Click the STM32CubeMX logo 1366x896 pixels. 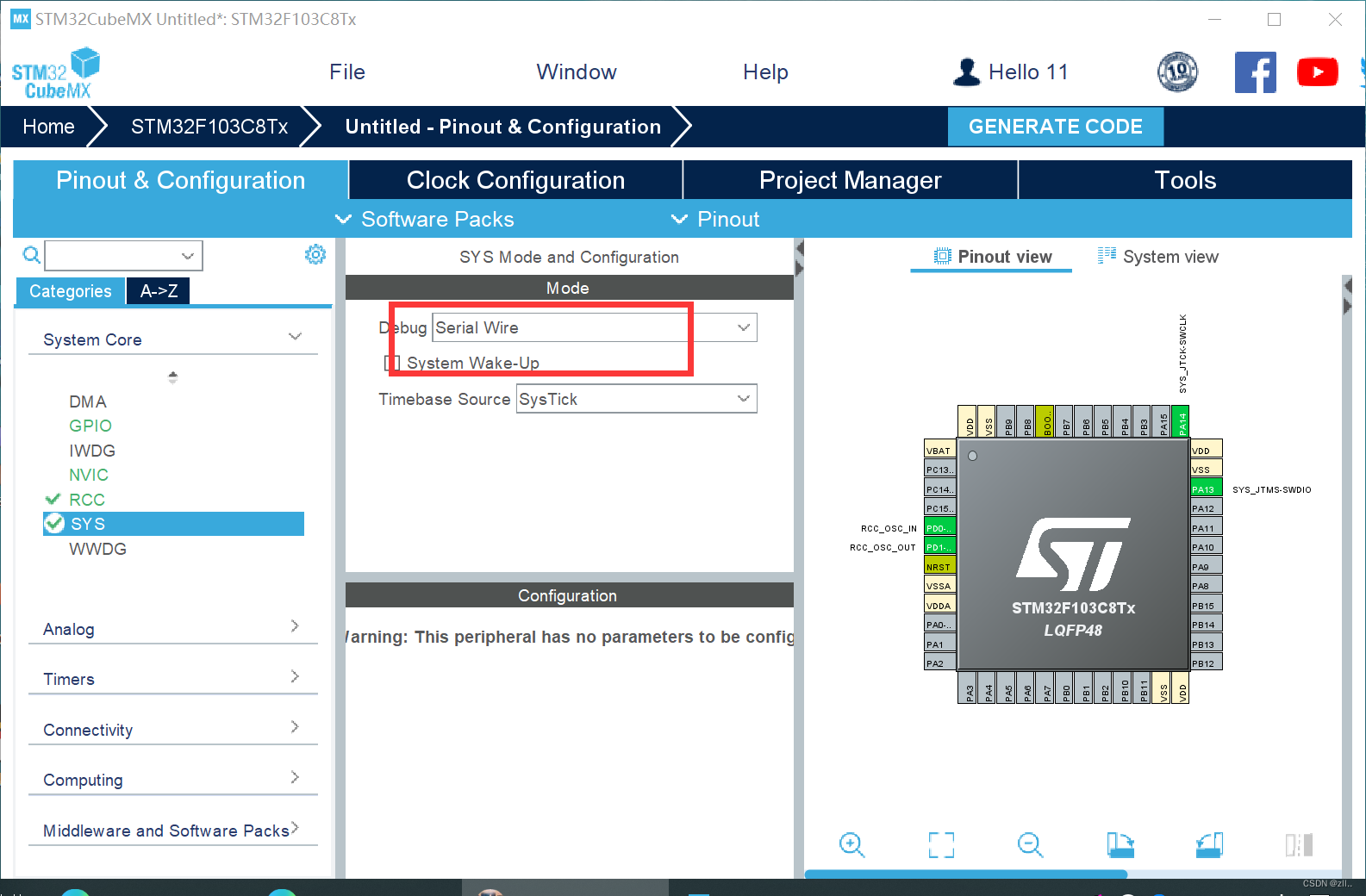pyautogui.click(x=56, y=73)
